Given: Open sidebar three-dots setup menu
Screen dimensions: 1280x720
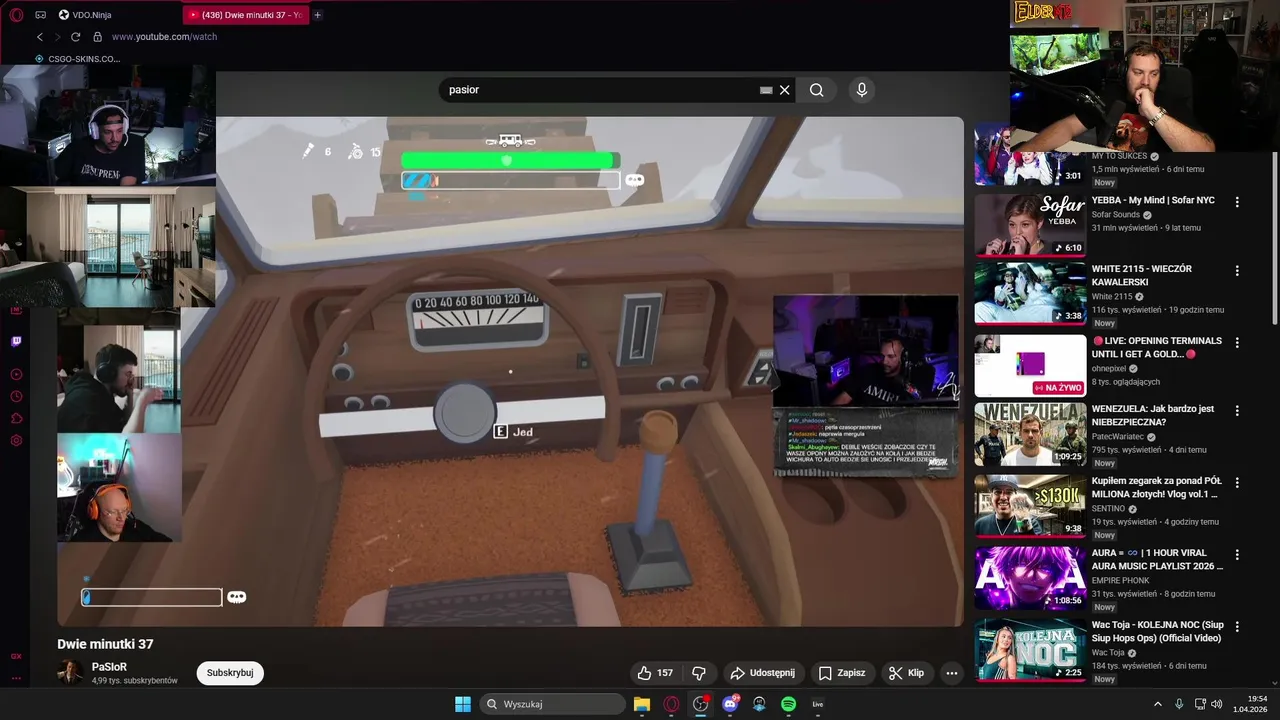Looking at the screenshot, I should (16, 678).
